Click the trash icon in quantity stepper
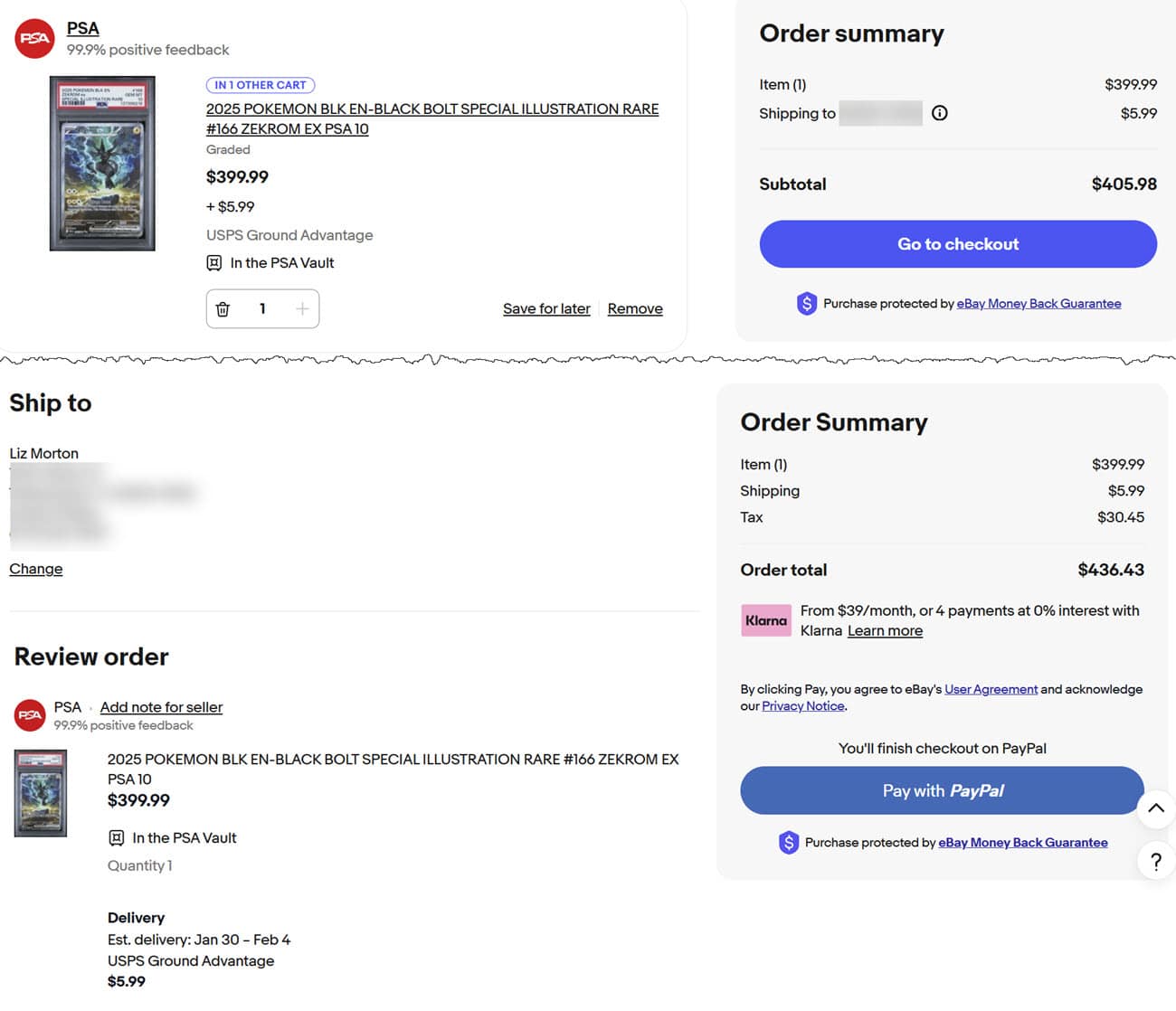Screen dimensions: 1176x1011 tap(223, 309)
